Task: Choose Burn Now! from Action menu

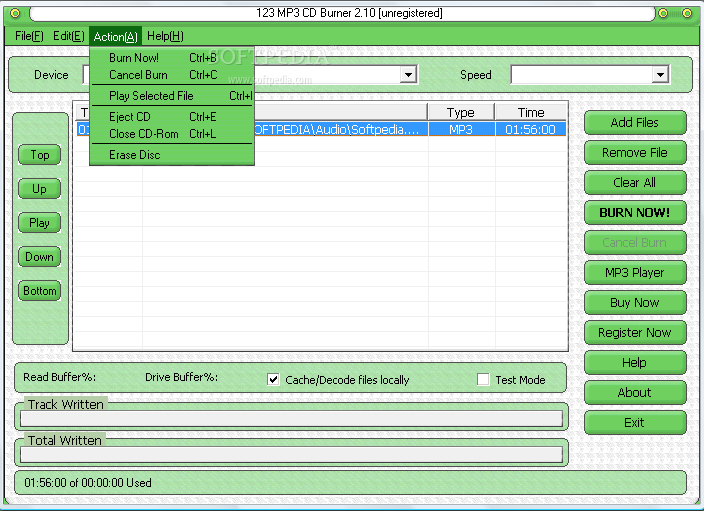Action: pyautogui.click(x=172, y=58)
